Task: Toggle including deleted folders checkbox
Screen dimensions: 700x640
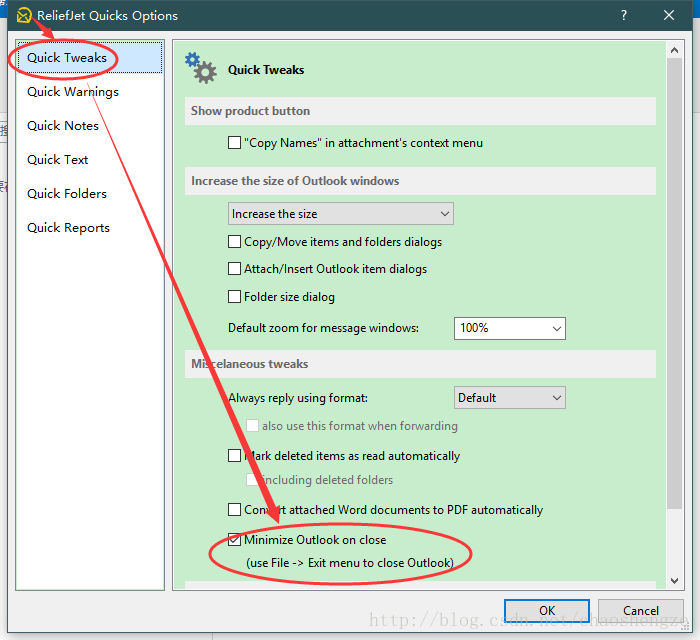Action: click(x=252, y=480)
